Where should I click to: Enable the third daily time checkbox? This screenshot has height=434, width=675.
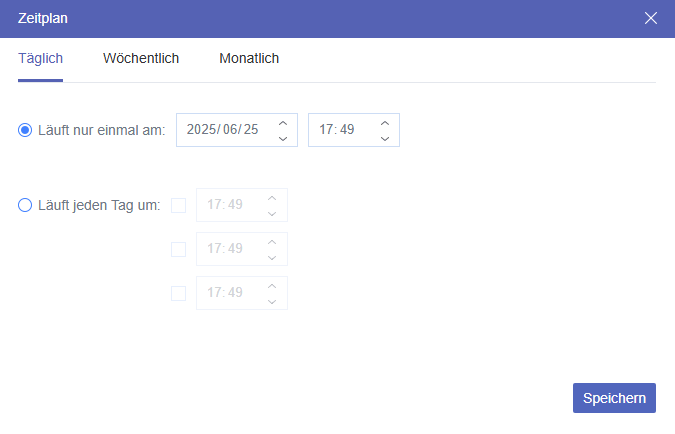(179, 293)
